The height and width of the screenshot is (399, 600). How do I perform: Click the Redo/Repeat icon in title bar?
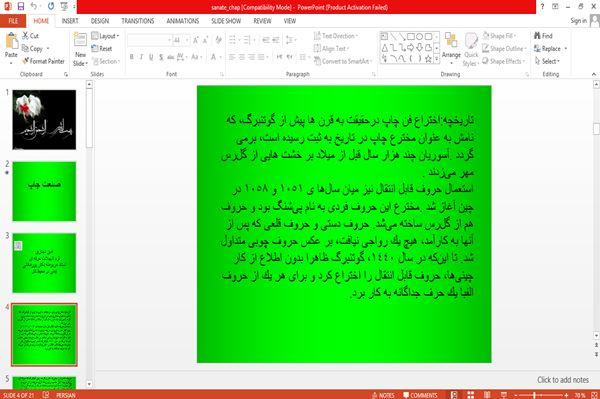point(51,7)
